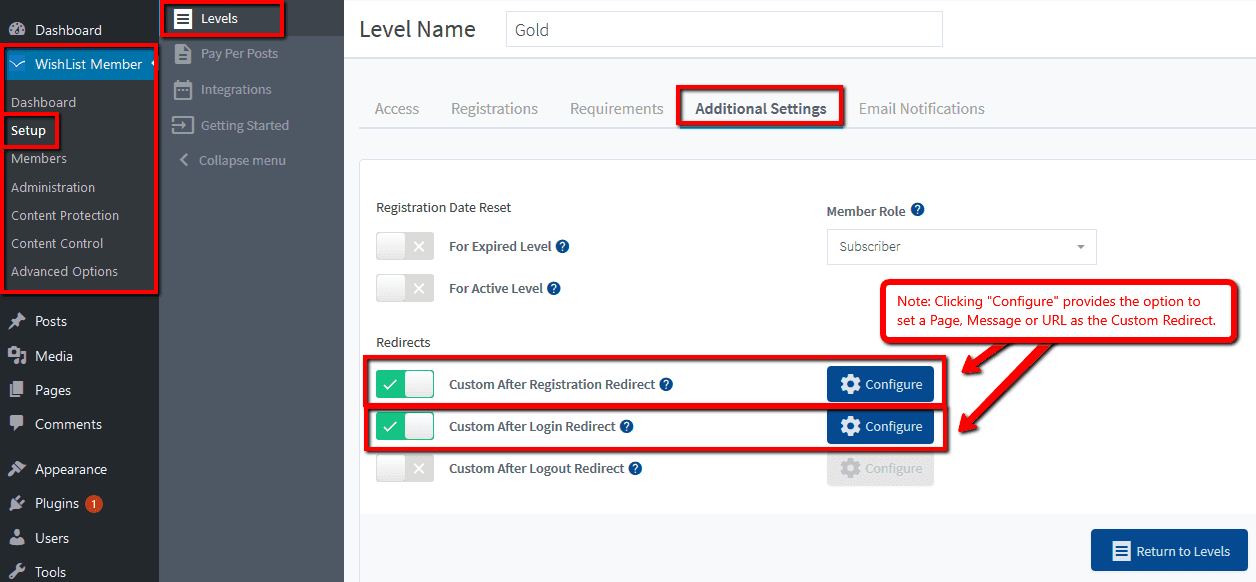This screenshot has width=1256, height=582.
Task: Switch to the Registrations tab
Action: [x=494, y=108]
